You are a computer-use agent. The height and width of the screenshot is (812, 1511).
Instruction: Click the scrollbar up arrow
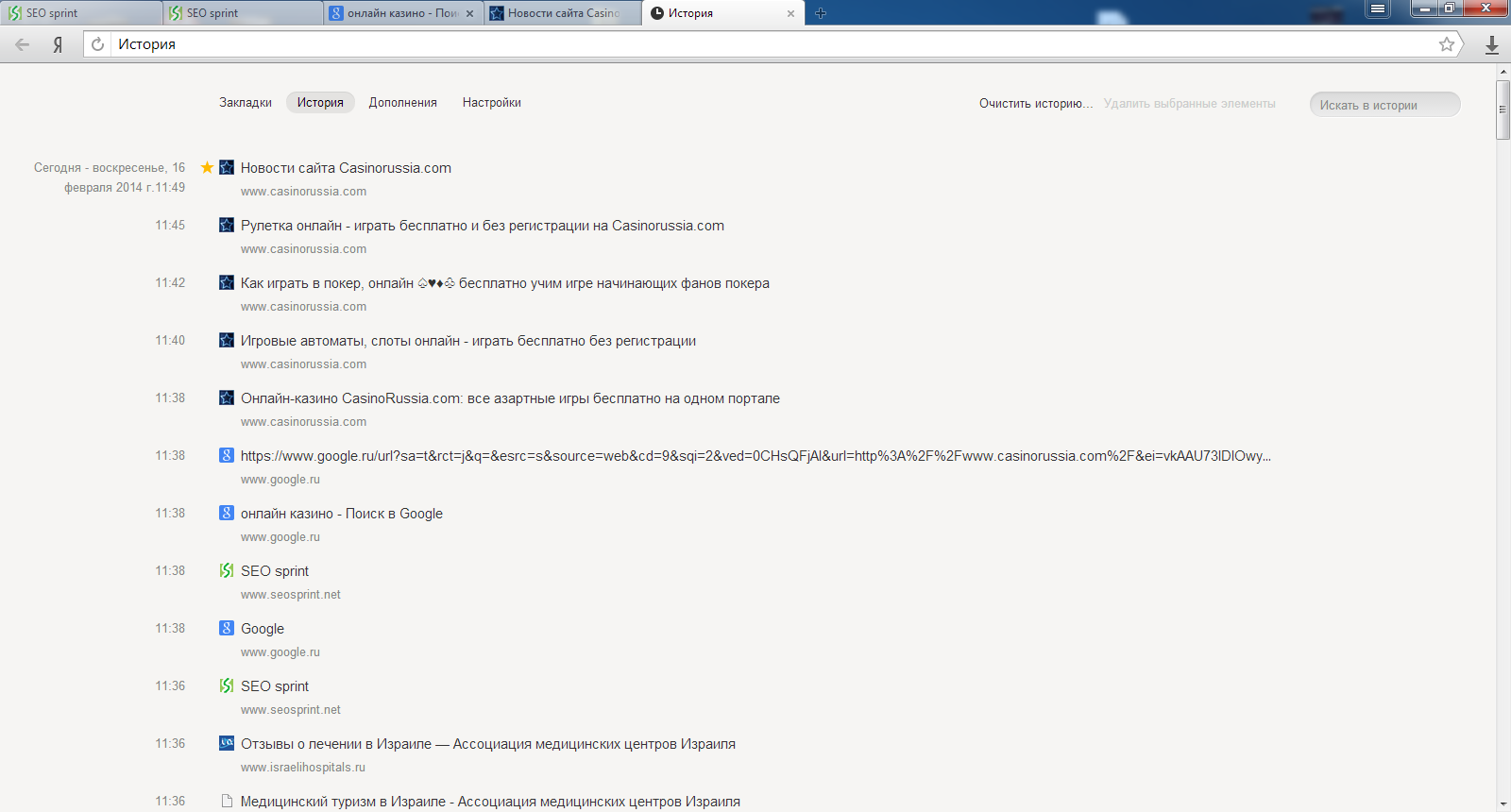[1503, 72]
